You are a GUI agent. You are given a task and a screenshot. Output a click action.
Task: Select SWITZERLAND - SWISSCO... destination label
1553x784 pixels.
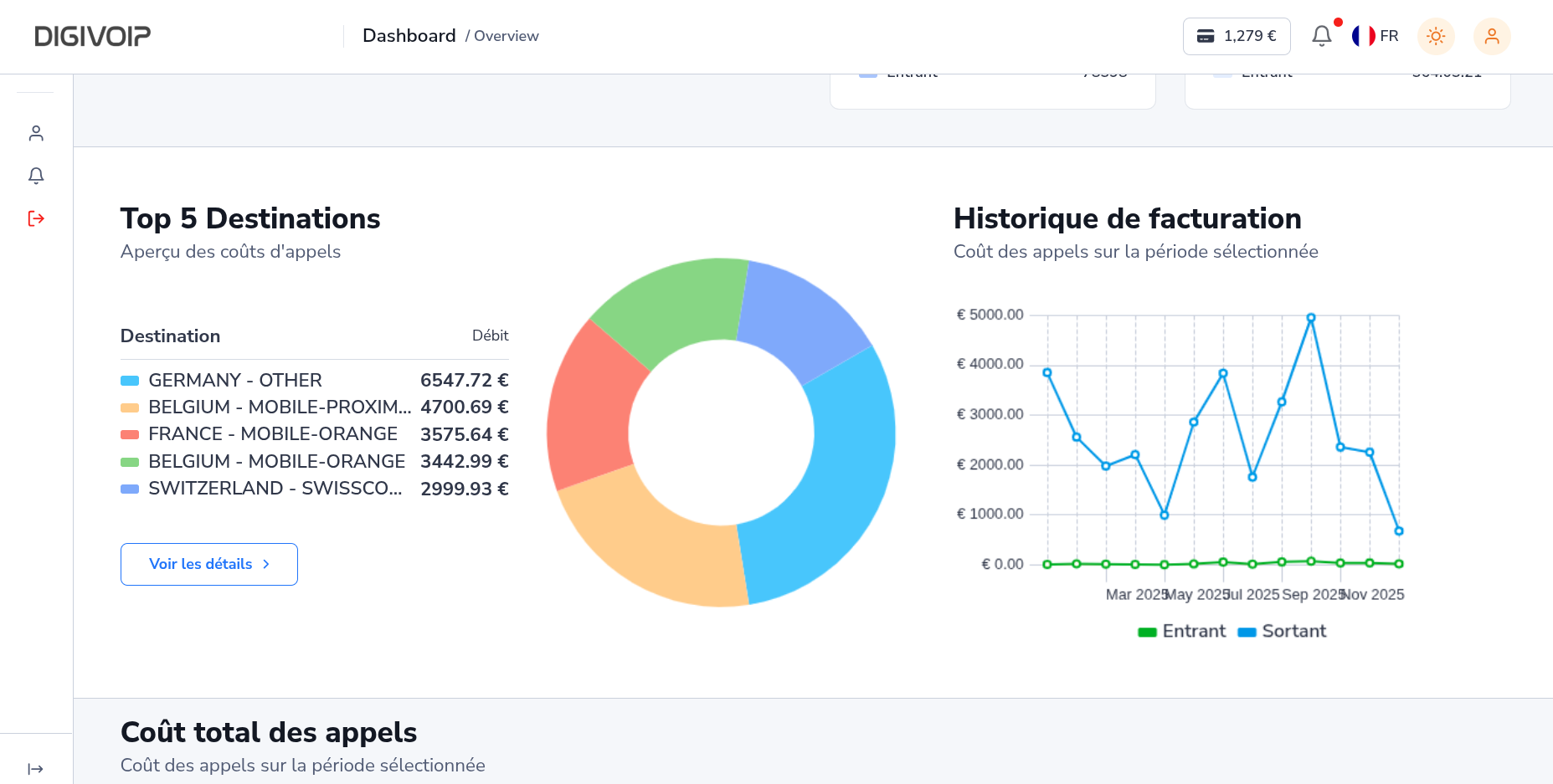275,489
